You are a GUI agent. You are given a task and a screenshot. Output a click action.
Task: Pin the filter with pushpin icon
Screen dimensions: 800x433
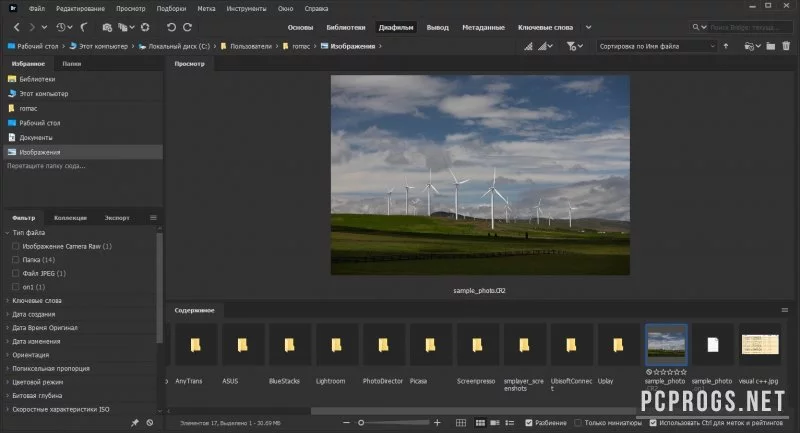[135, 423]
